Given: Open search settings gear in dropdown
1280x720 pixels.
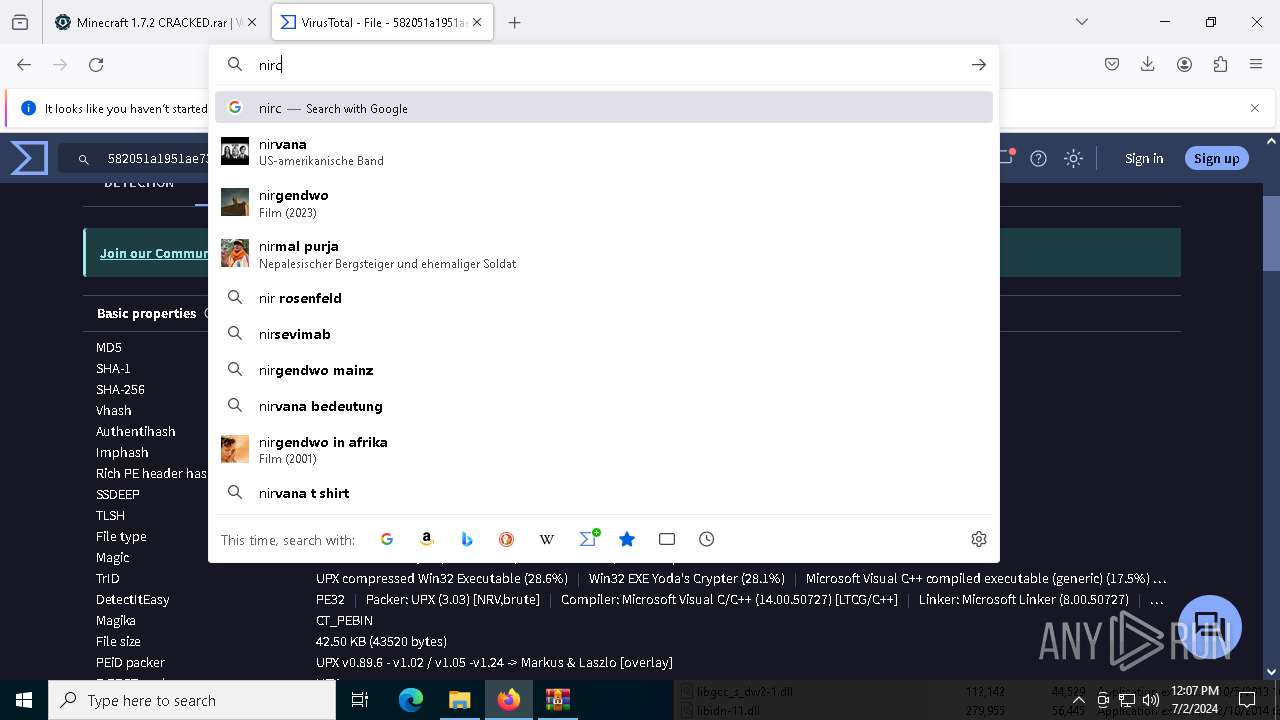Looking at the screenshot, I should click(x=979, y=539).
